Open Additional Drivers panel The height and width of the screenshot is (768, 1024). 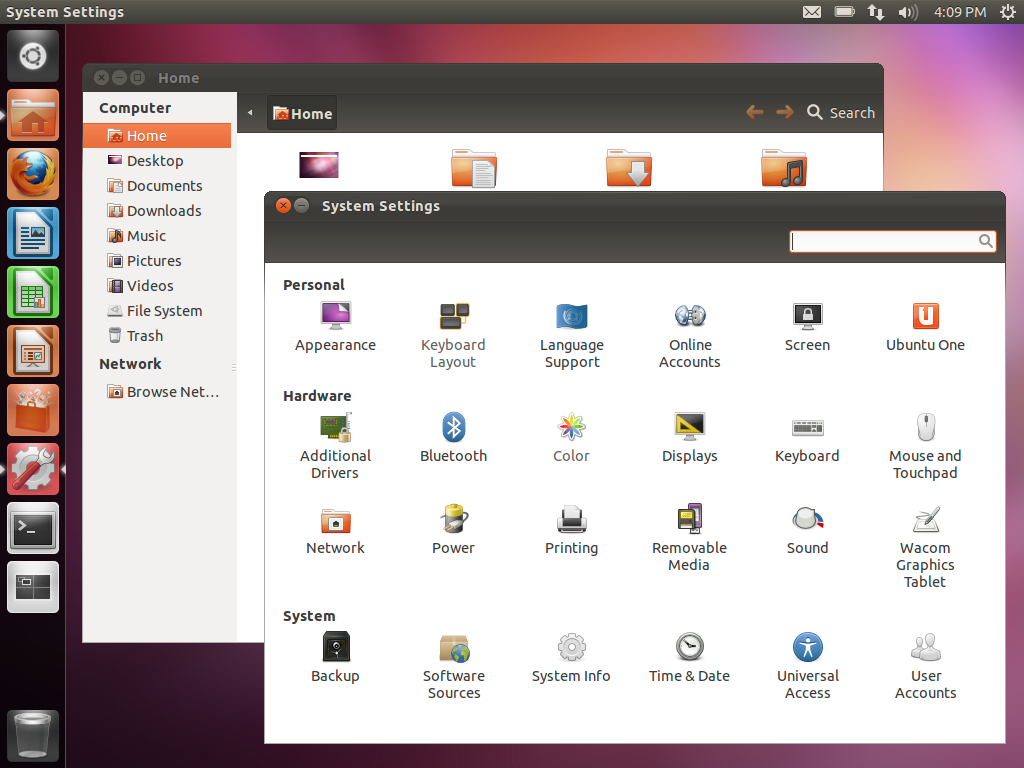point(335,447)
